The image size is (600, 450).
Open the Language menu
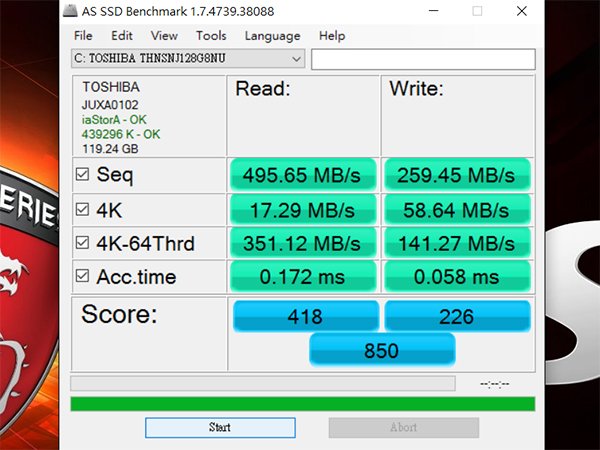tap(272, 36)
